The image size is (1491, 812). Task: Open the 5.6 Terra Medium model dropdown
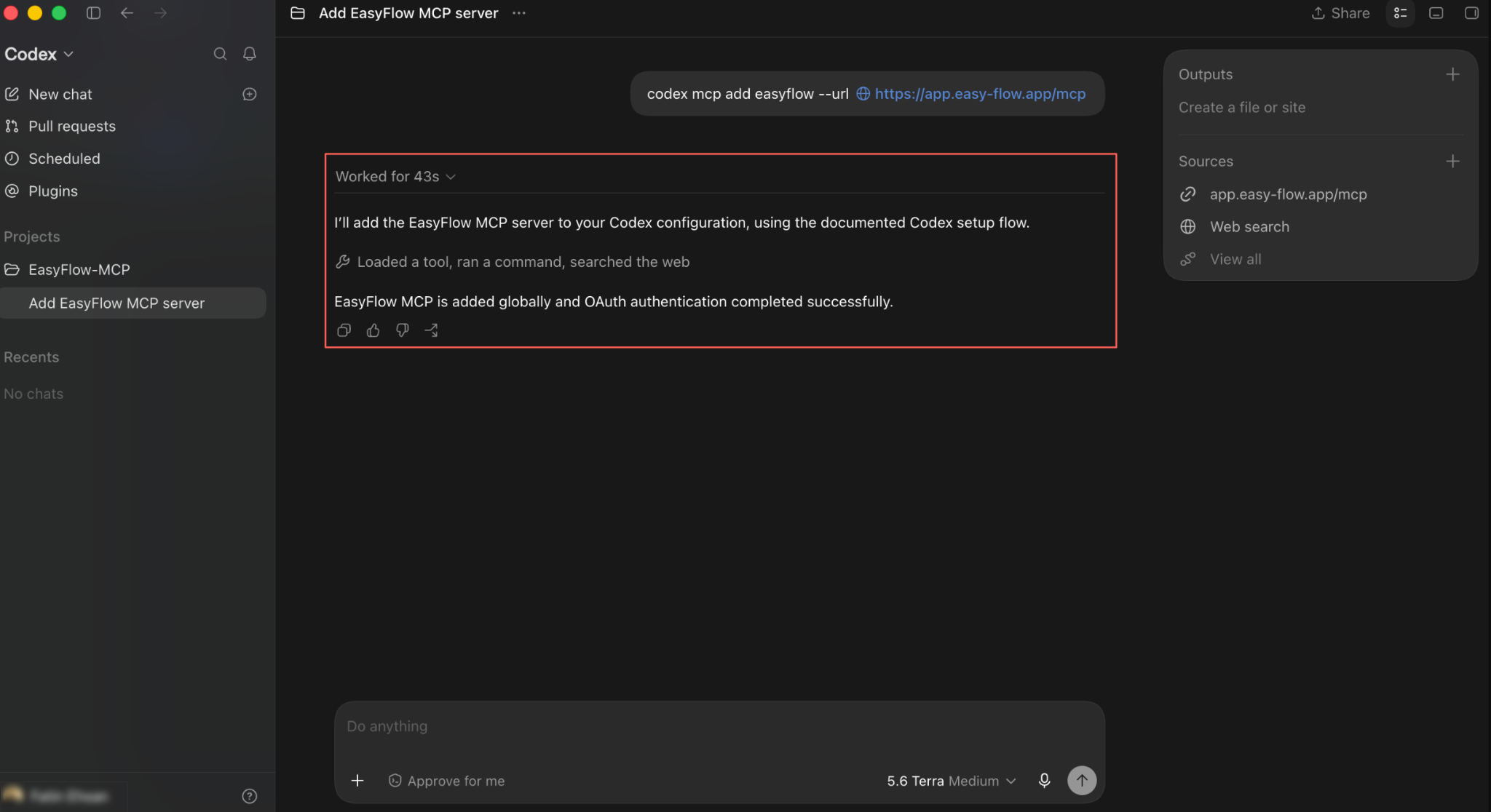click(951, 781)
